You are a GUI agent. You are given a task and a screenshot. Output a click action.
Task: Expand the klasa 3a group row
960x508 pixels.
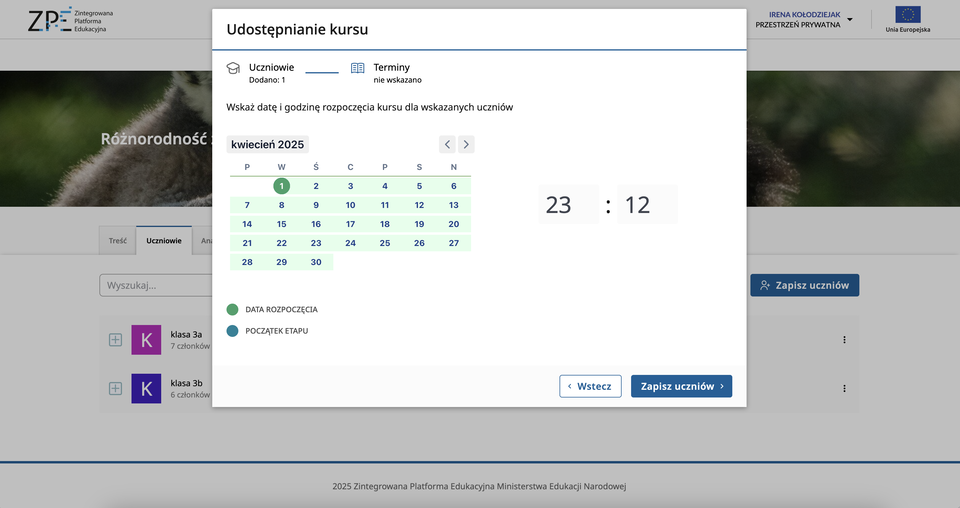[115, 340]
